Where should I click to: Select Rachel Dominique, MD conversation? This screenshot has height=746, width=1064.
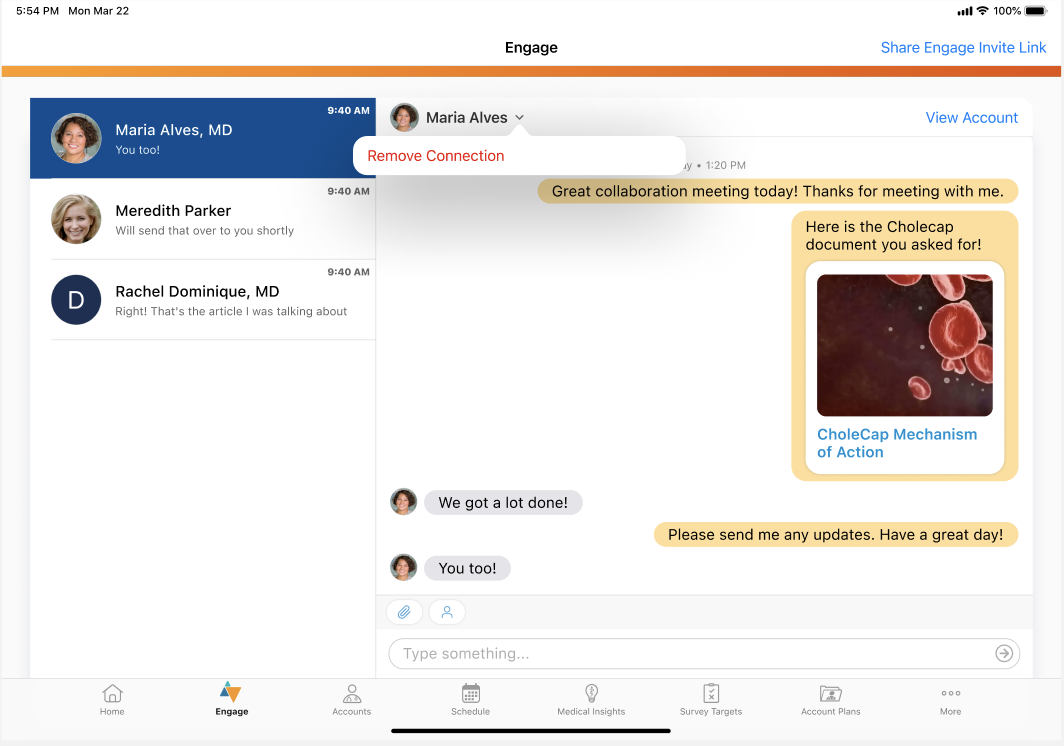click(203, 300)
